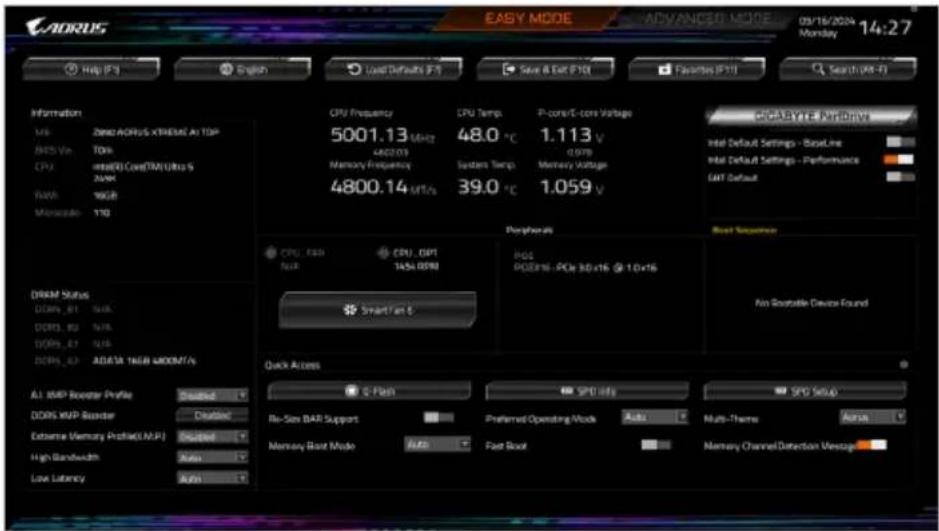Screen dimensions: 939x531
Task: Enable the Fast Boot switch
Action: pos(656,445)
